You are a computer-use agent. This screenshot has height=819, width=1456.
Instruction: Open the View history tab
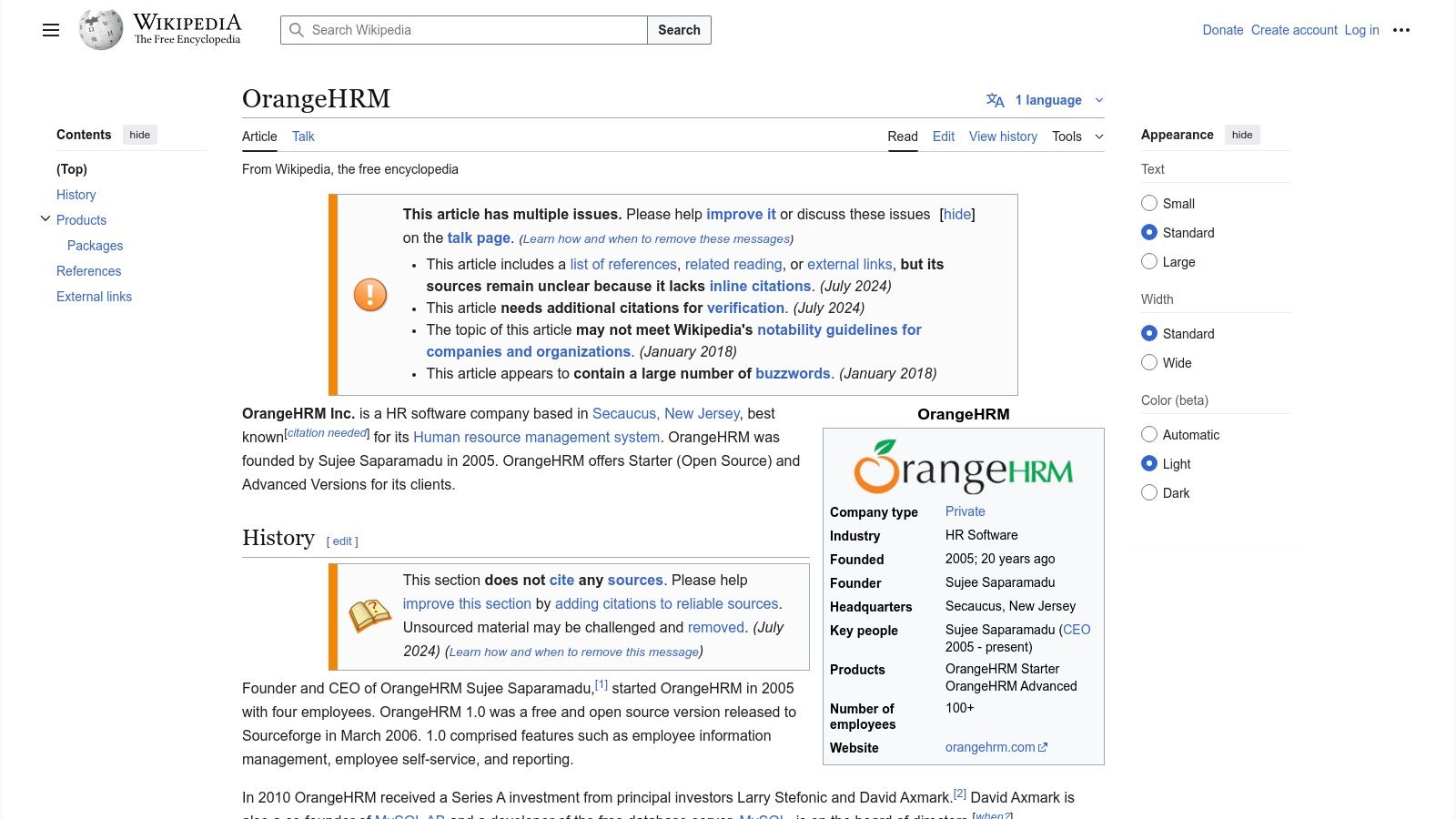click(1003, 136)
